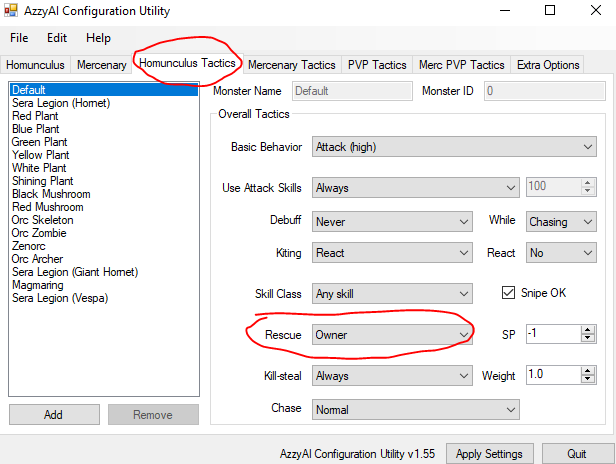Screen dimensions: 616x464
Task: Open the Help menu
Action: 98,38
